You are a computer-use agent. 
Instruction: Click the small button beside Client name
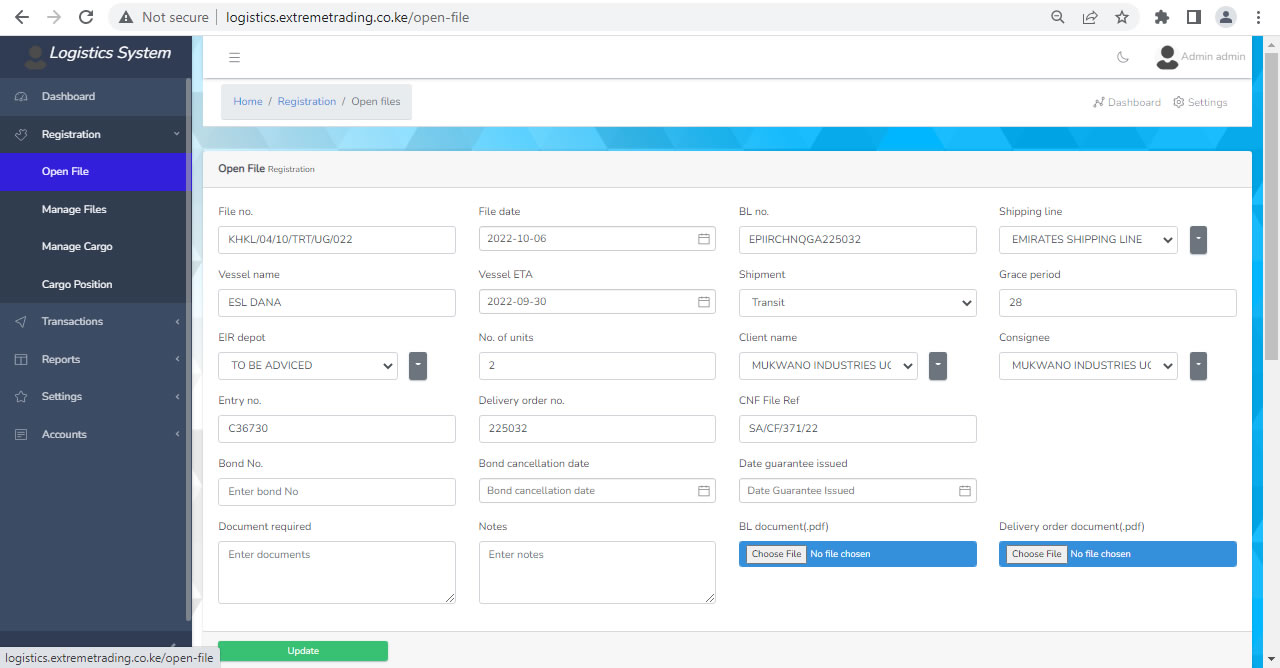click(937, 366)
